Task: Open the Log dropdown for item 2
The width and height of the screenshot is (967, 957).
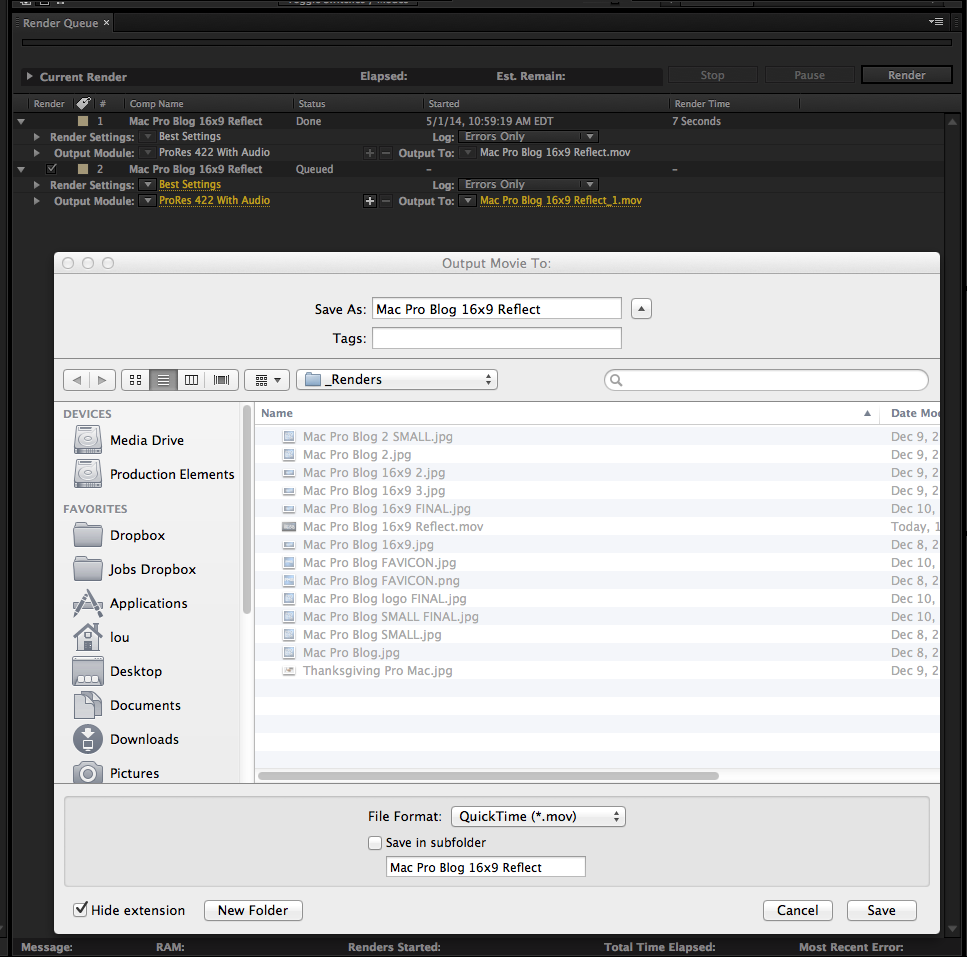Action: (x=528, y=184)
